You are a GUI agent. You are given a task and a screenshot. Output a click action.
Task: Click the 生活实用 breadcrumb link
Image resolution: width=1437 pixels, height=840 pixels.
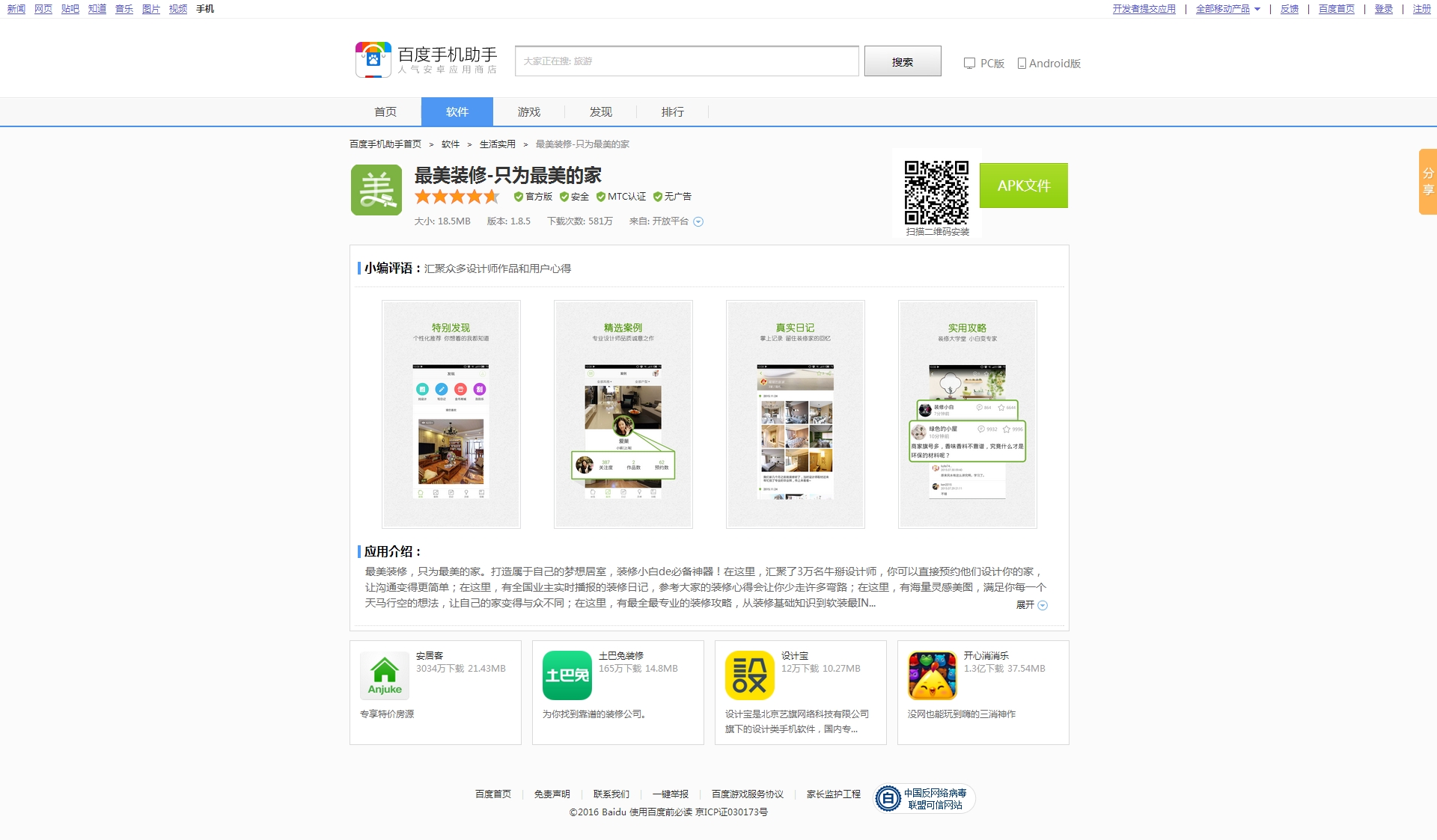click(x=498, y=144)
